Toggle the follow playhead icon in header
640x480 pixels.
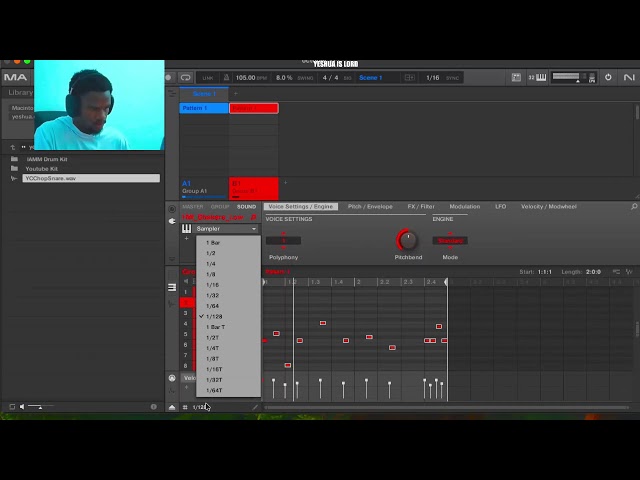[x=409, y=78]
